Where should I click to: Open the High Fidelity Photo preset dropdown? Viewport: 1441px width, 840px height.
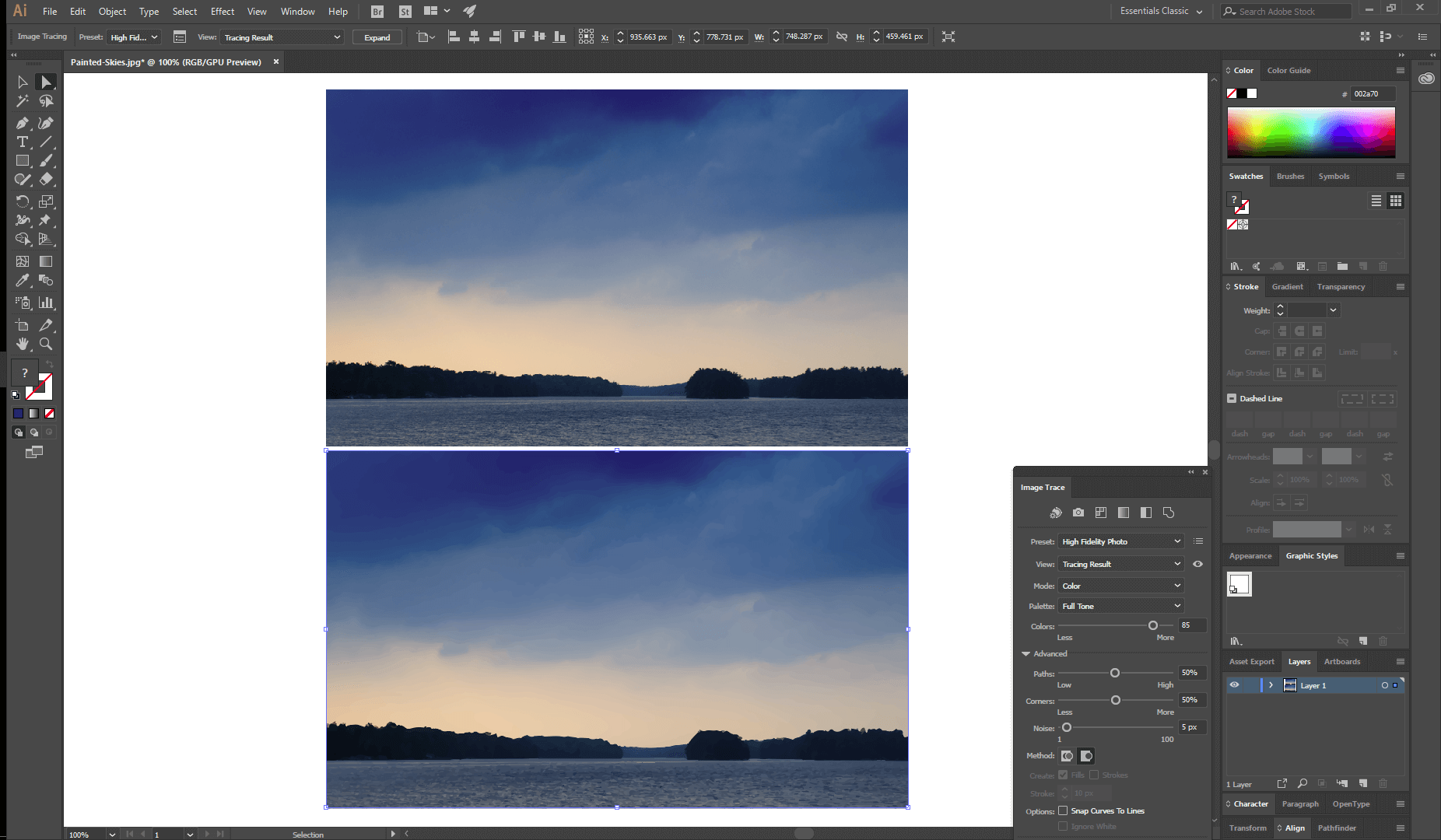[x=1120, y=541]
